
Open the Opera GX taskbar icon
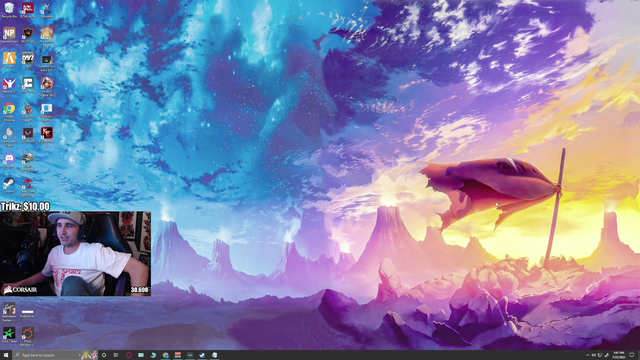click(129, 355)
